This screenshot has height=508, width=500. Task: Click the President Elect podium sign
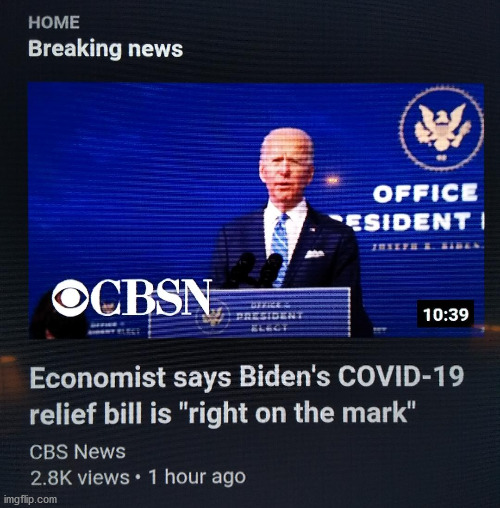[249, 313]
